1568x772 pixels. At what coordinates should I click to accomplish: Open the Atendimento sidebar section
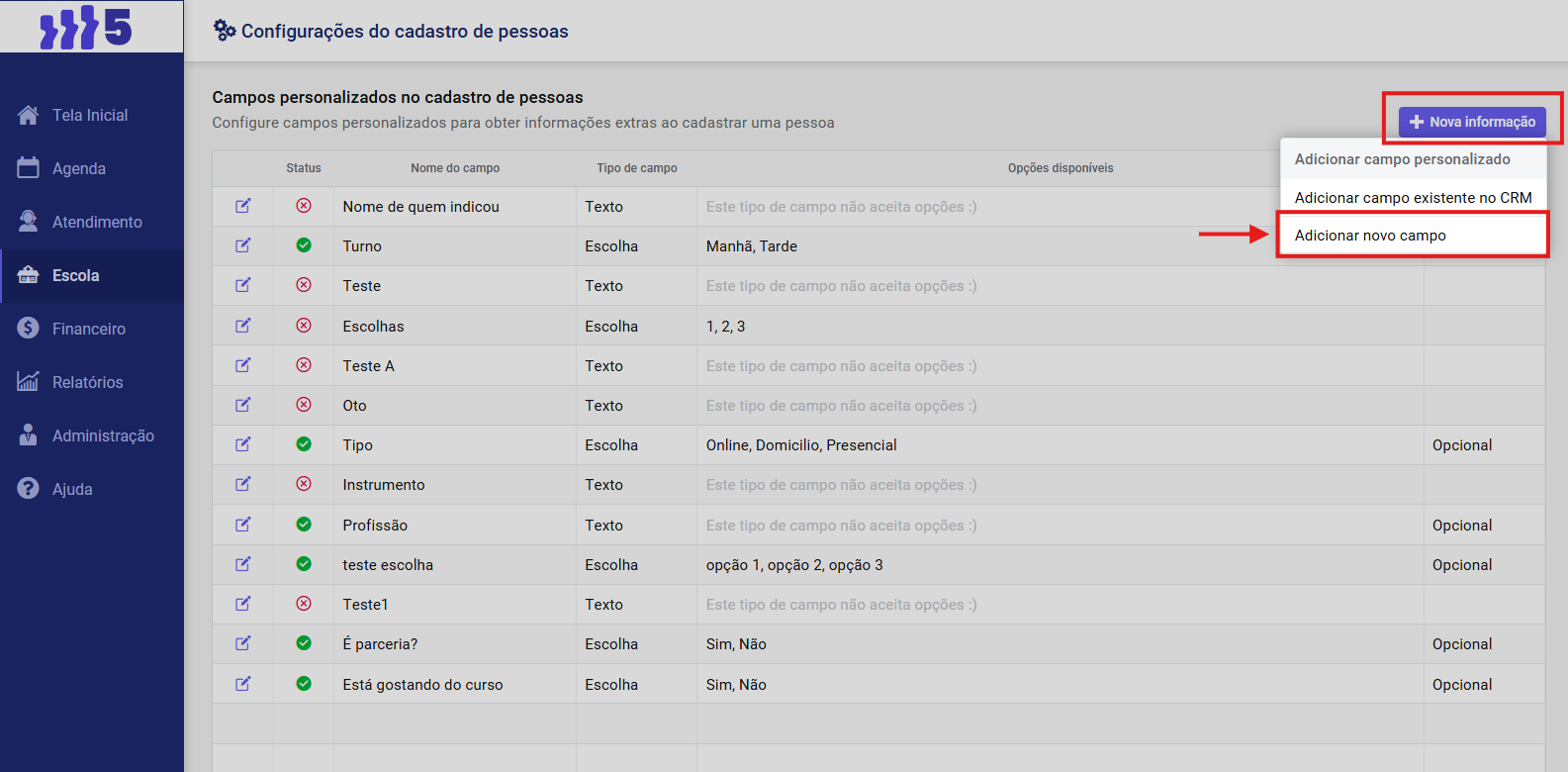point(97,222)
